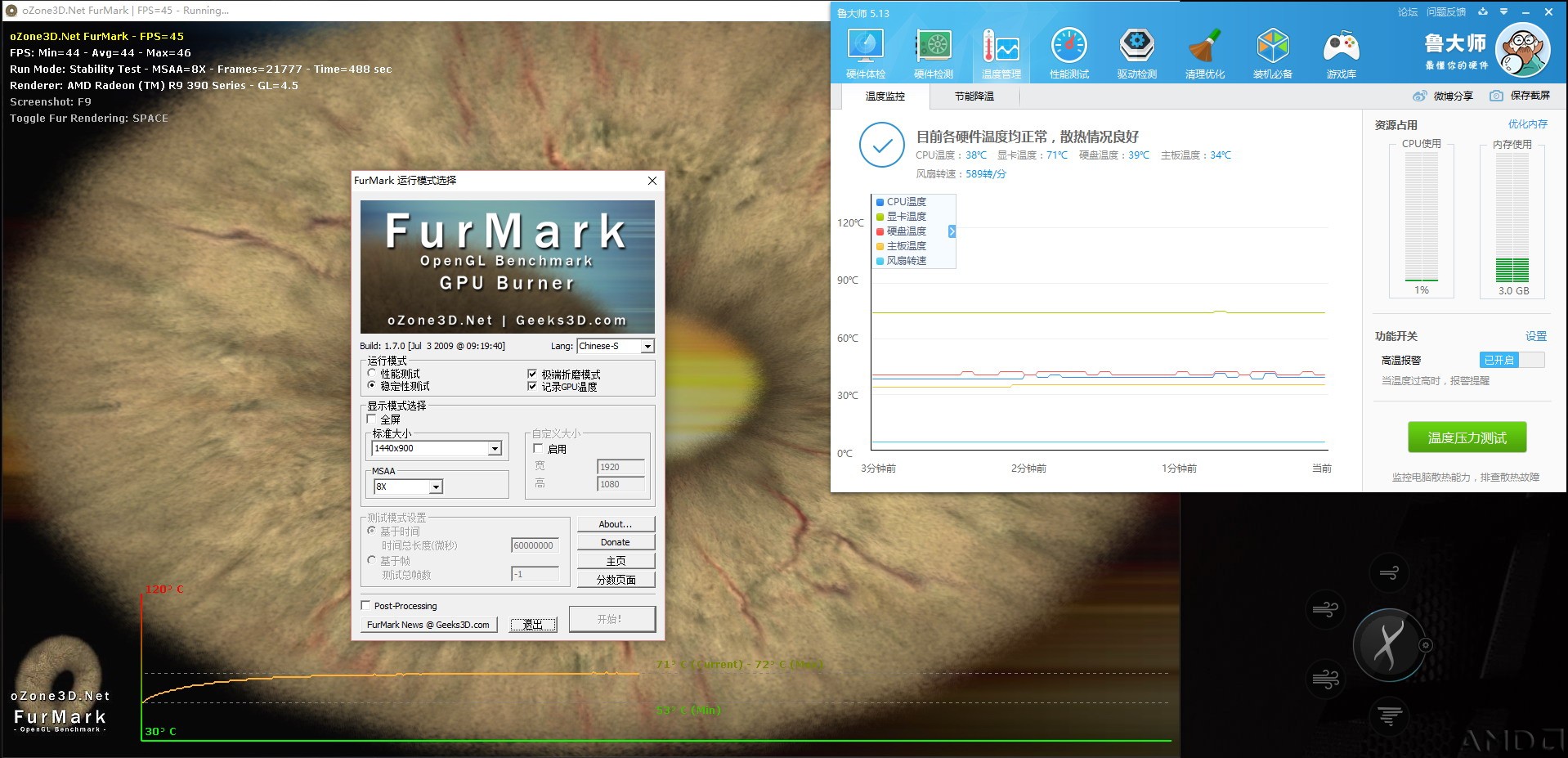The width and height of the screenshot is (1568, 758).
Task: Toggle 硬盘温度 legend red swatch
Action: 880,231
